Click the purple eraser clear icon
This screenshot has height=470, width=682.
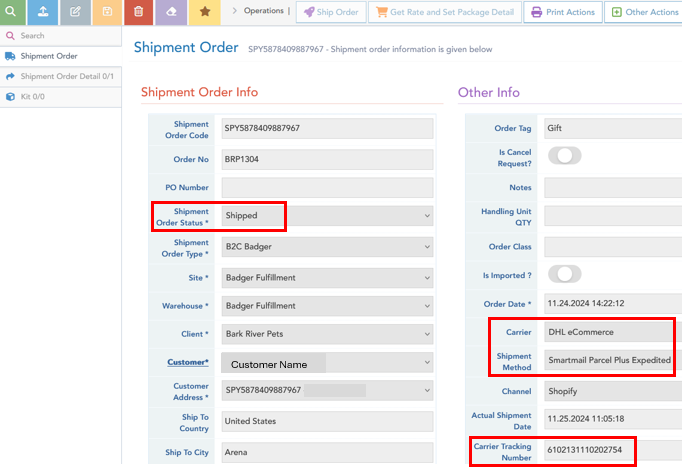pyautogui.click(x=172, y=12)
